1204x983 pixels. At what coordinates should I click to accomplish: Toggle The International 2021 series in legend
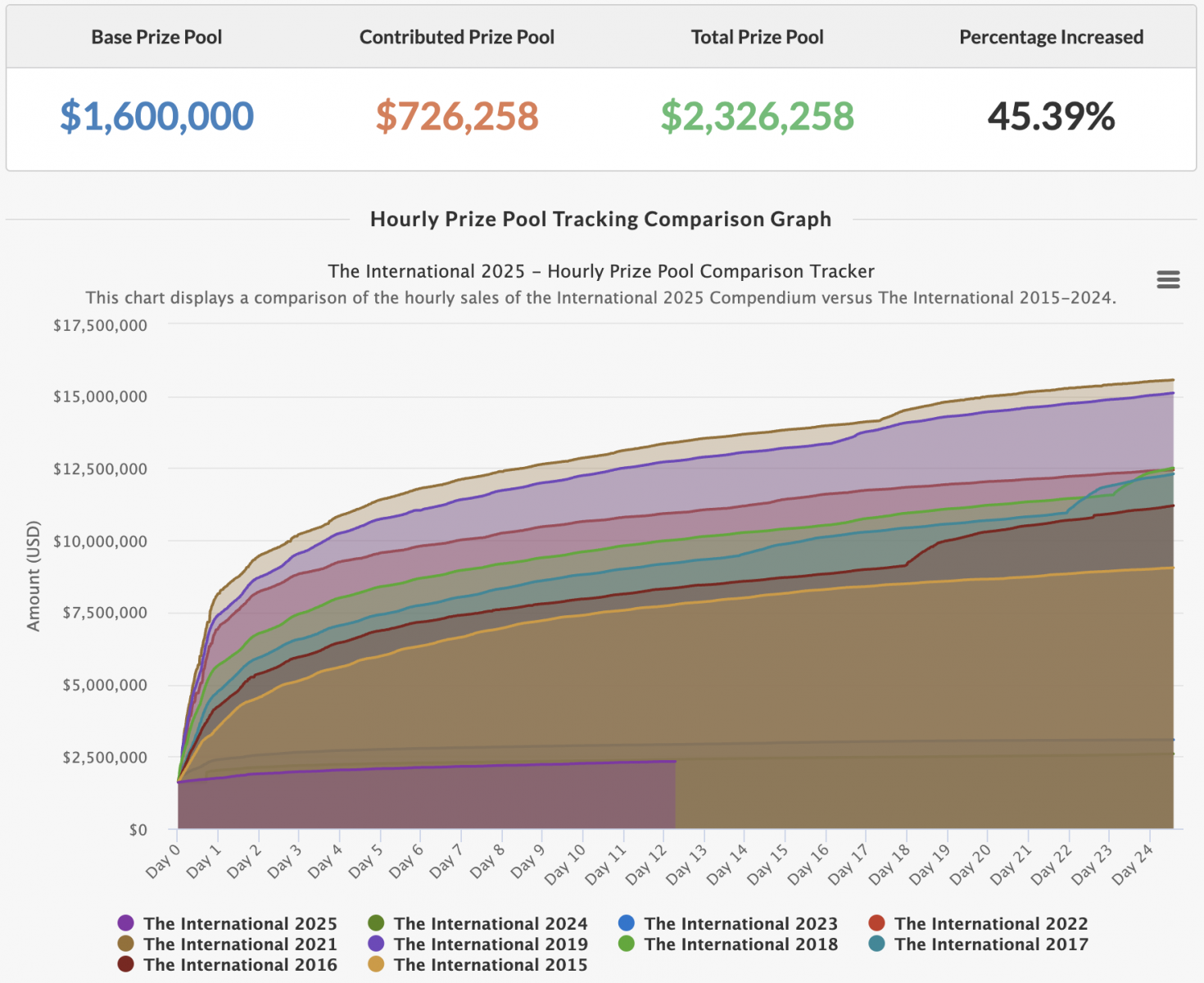(228, 944)
